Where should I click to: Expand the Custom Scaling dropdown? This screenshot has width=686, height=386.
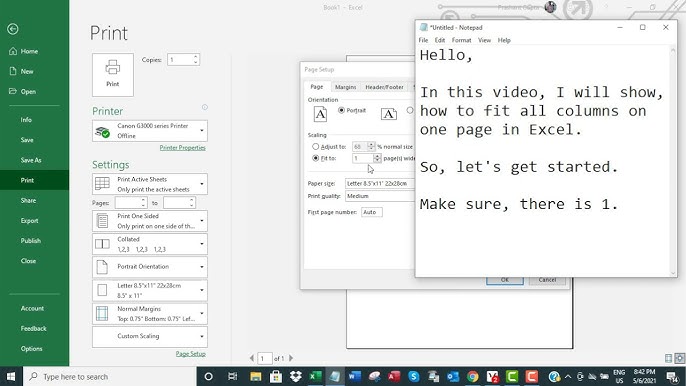pos(150,336)
